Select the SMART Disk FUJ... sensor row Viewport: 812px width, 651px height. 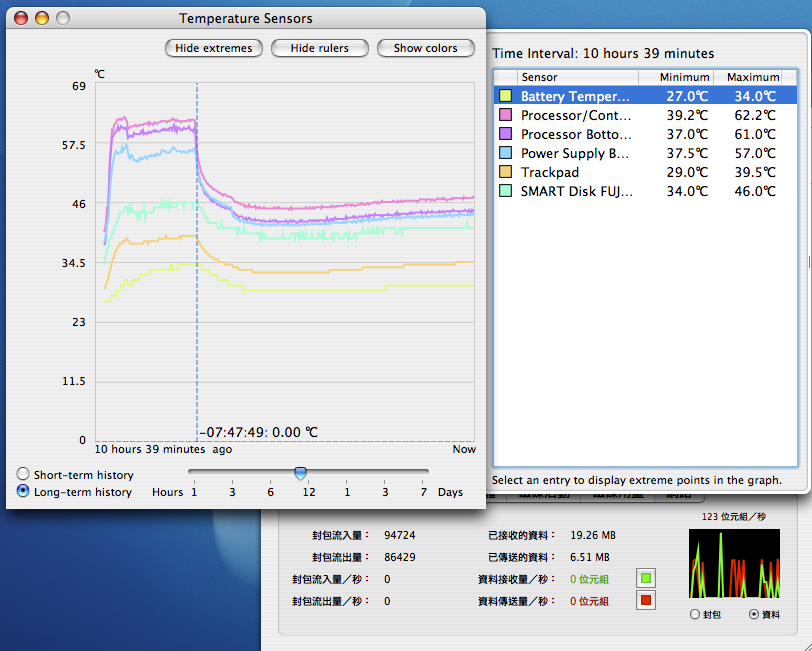[645, 191]
